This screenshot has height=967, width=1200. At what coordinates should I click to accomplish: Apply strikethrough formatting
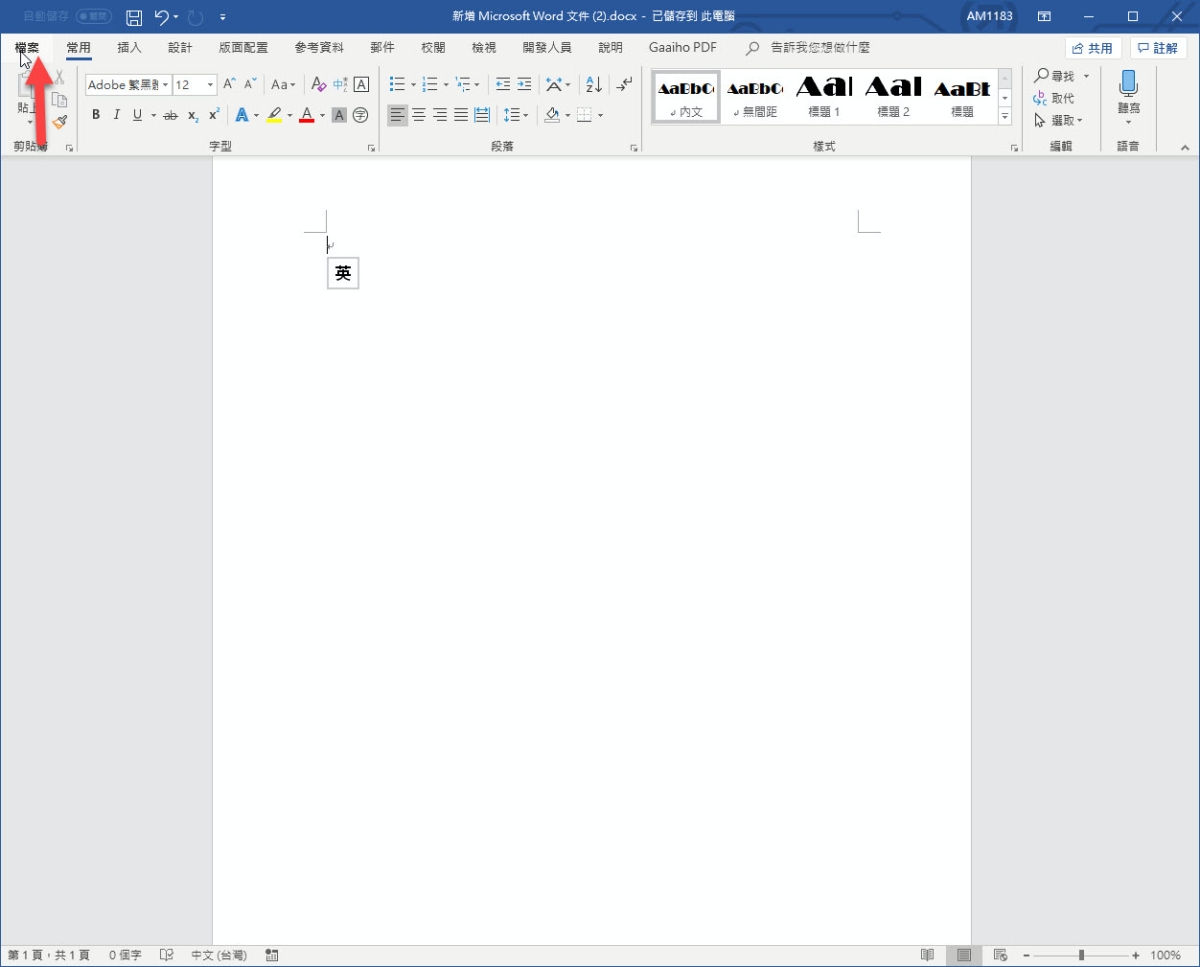coord(170,115)
